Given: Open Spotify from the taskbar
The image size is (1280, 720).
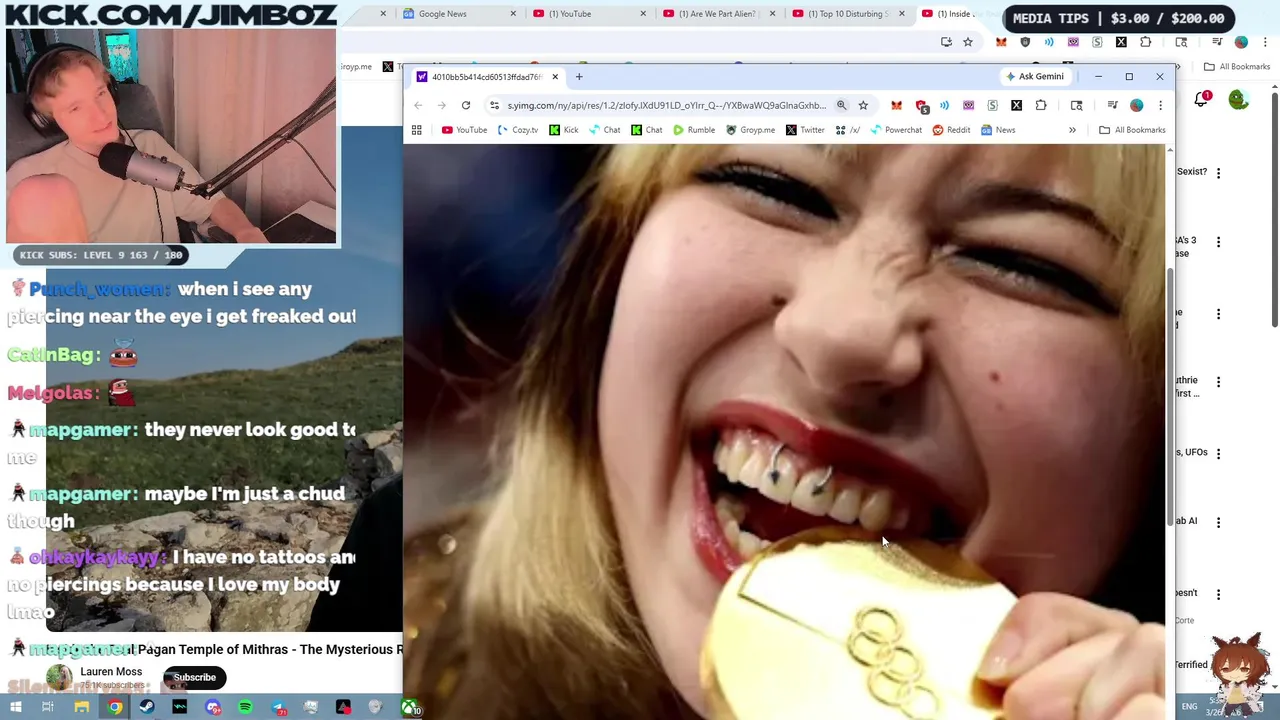Looking at the screenshot, I should coord(245,708).
